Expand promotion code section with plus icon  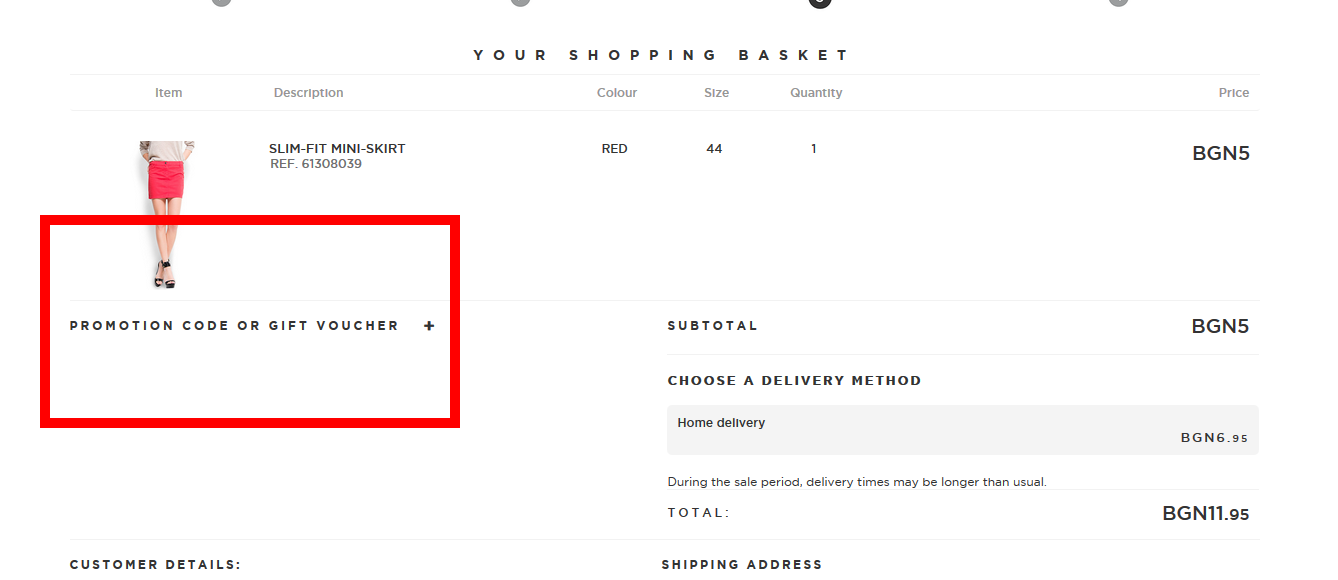(429, 326)
